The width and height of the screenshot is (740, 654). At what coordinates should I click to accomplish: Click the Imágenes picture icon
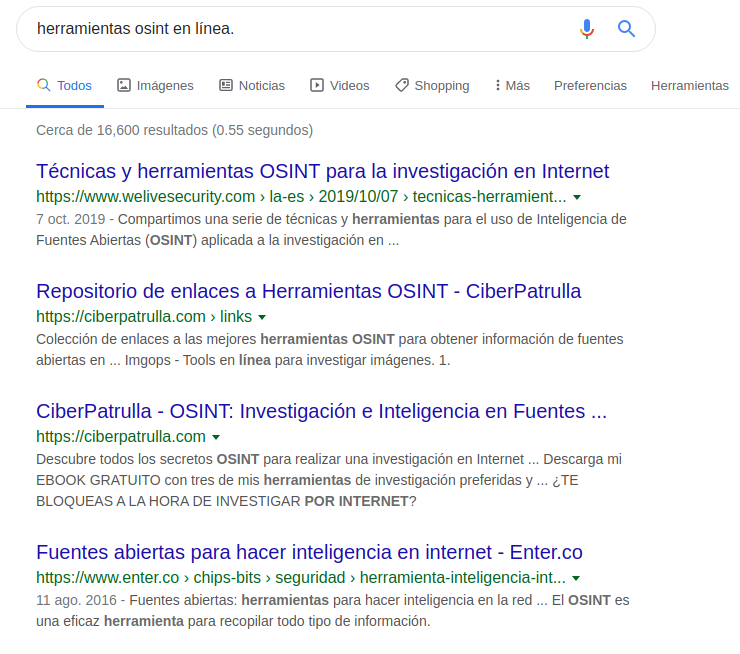[124, 85]
